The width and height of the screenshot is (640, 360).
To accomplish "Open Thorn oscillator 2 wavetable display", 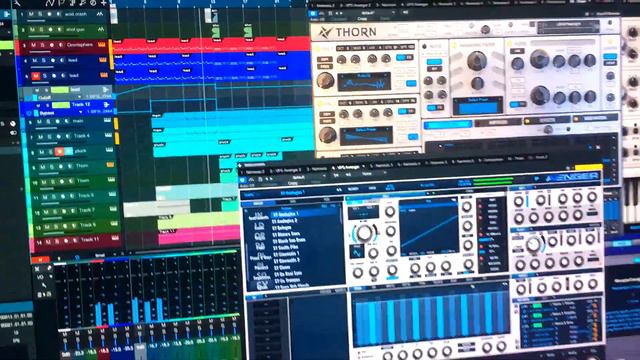I will tap(366, 136).
